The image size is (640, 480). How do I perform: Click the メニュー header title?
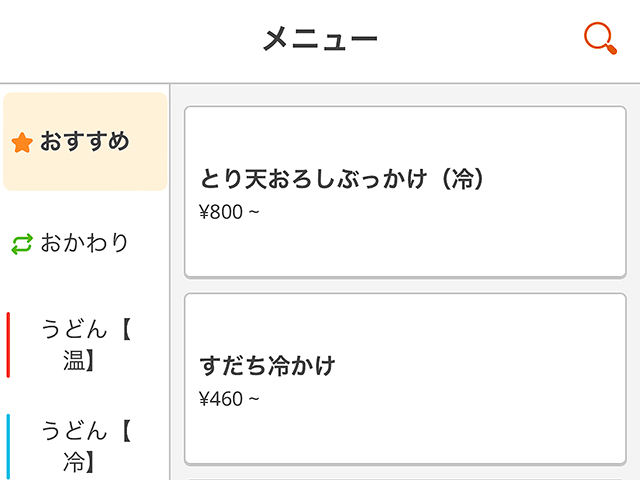tap(320, 39)
